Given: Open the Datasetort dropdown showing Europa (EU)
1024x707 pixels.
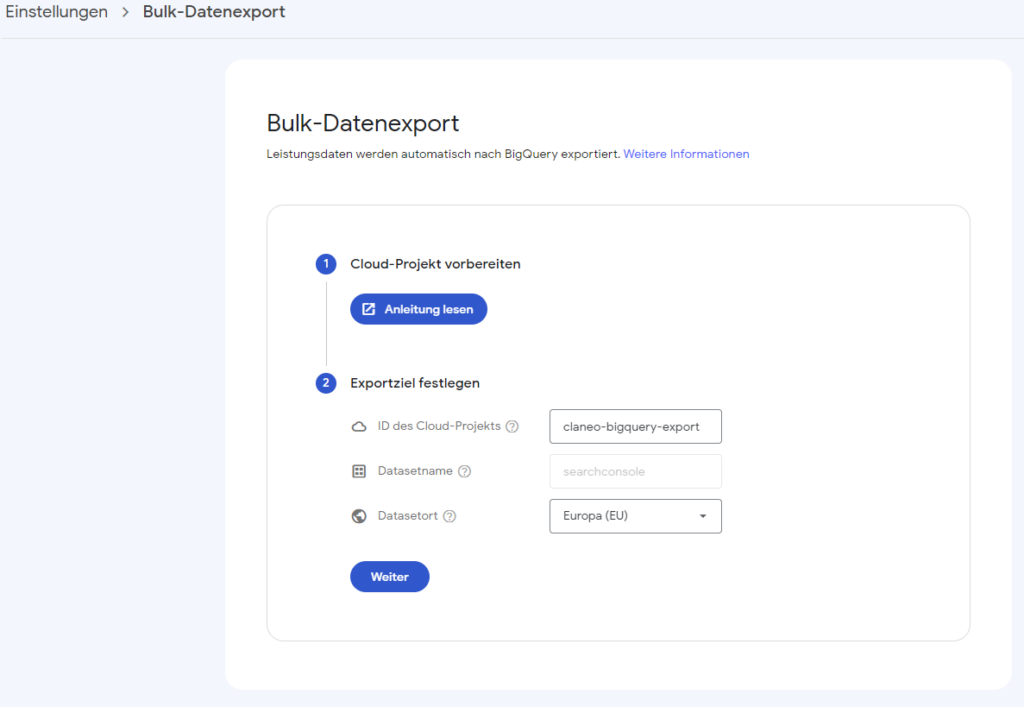Looking at the screenshot, I should pos(635,516).
